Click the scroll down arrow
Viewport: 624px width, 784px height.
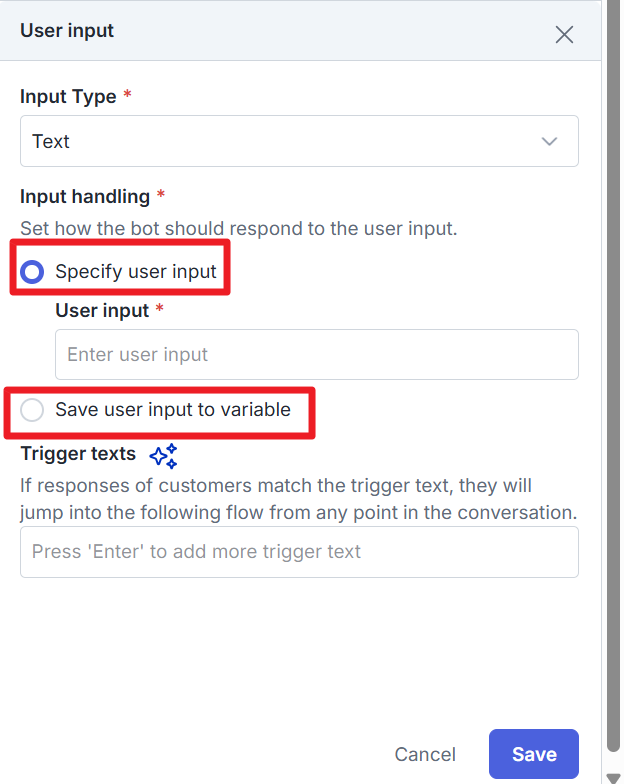pyautogui.click(x=611, y=775)
